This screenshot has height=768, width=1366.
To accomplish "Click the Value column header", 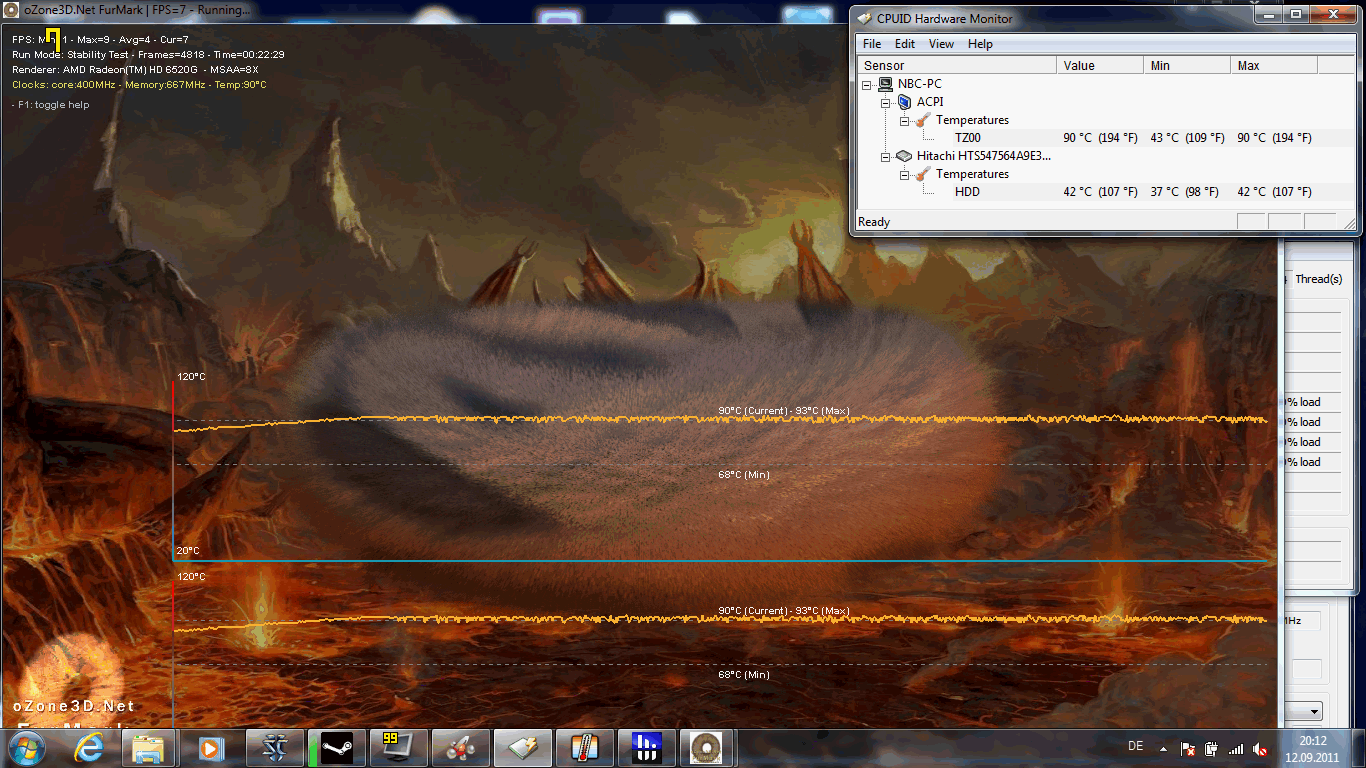I will 1100,65.
